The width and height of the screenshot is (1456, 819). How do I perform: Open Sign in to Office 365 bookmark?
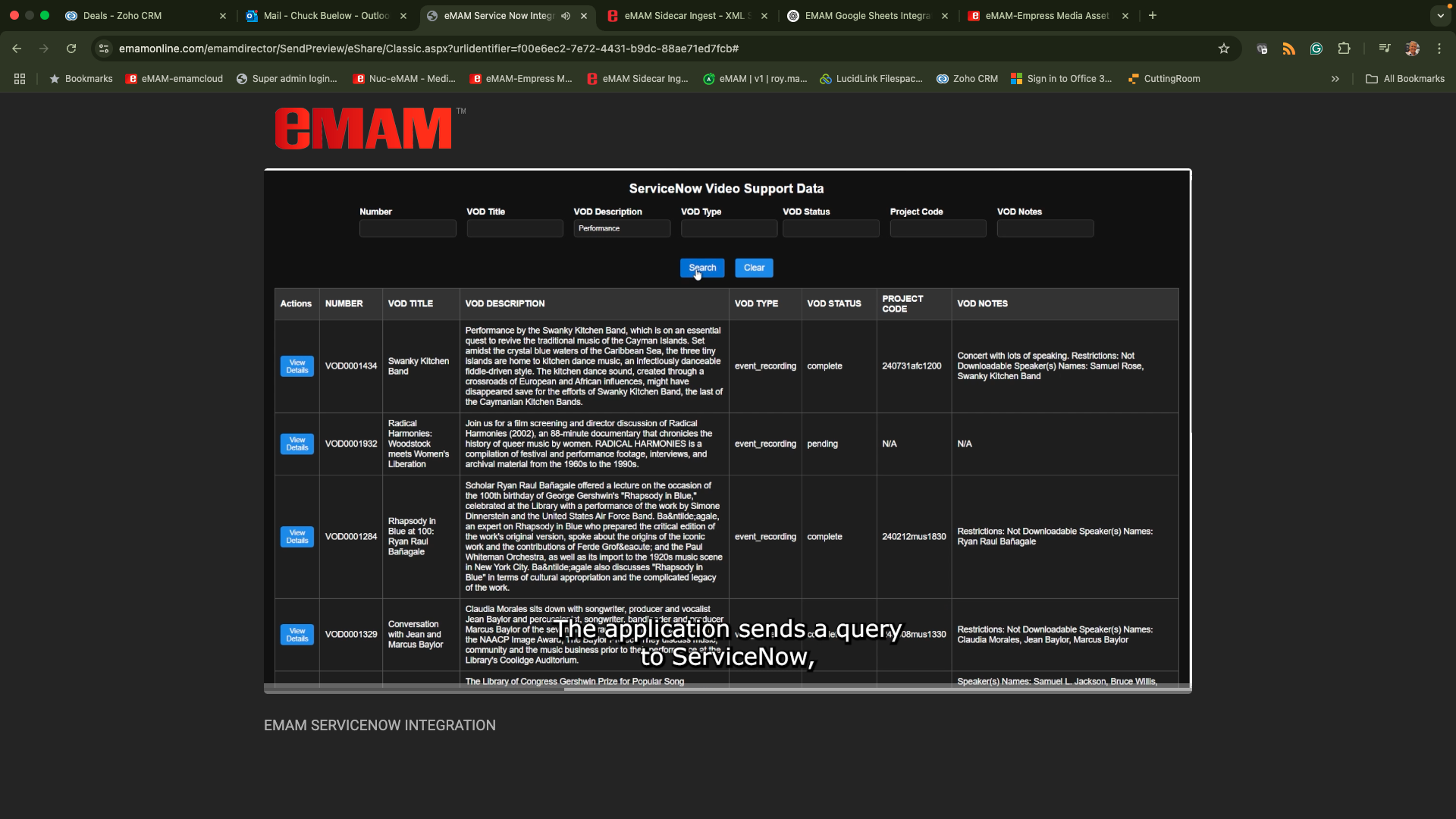pyautogui.click(x=1062, y=79)
